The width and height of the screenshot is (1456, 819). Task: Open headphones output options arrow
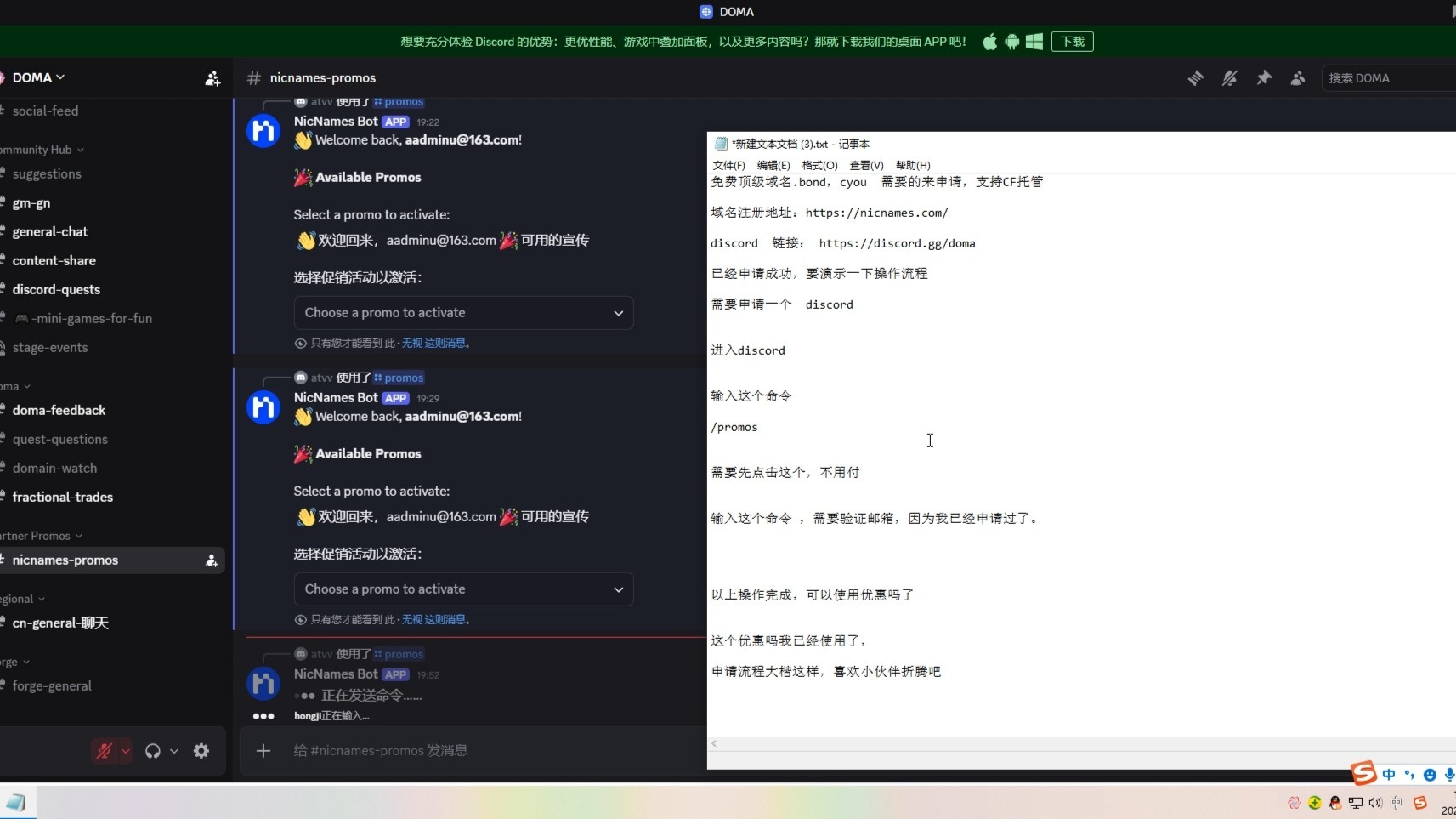pyautogui.click(x=174, y=751)
